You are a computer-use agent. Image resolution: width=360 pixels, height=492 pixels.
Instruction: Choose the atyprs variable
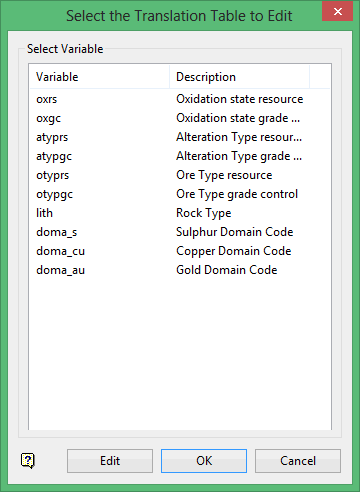180,137
